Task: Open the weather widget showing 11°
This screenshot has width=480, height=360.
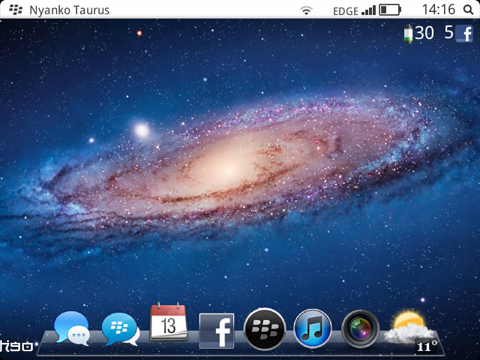Action: [x=411, y=332]
